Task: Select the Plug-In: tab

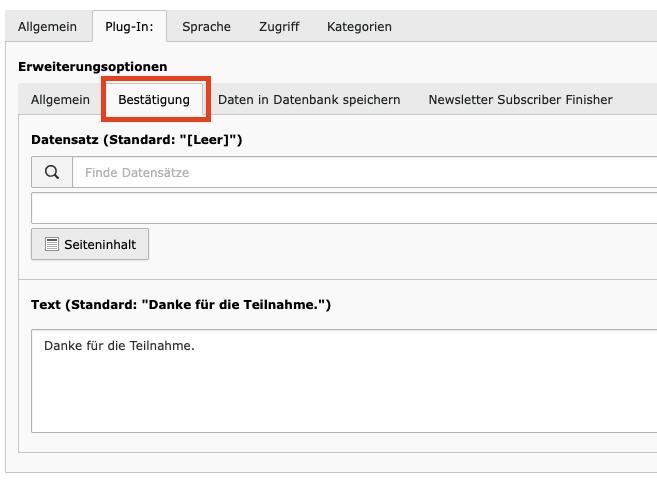Action: (x=129, y=27)
